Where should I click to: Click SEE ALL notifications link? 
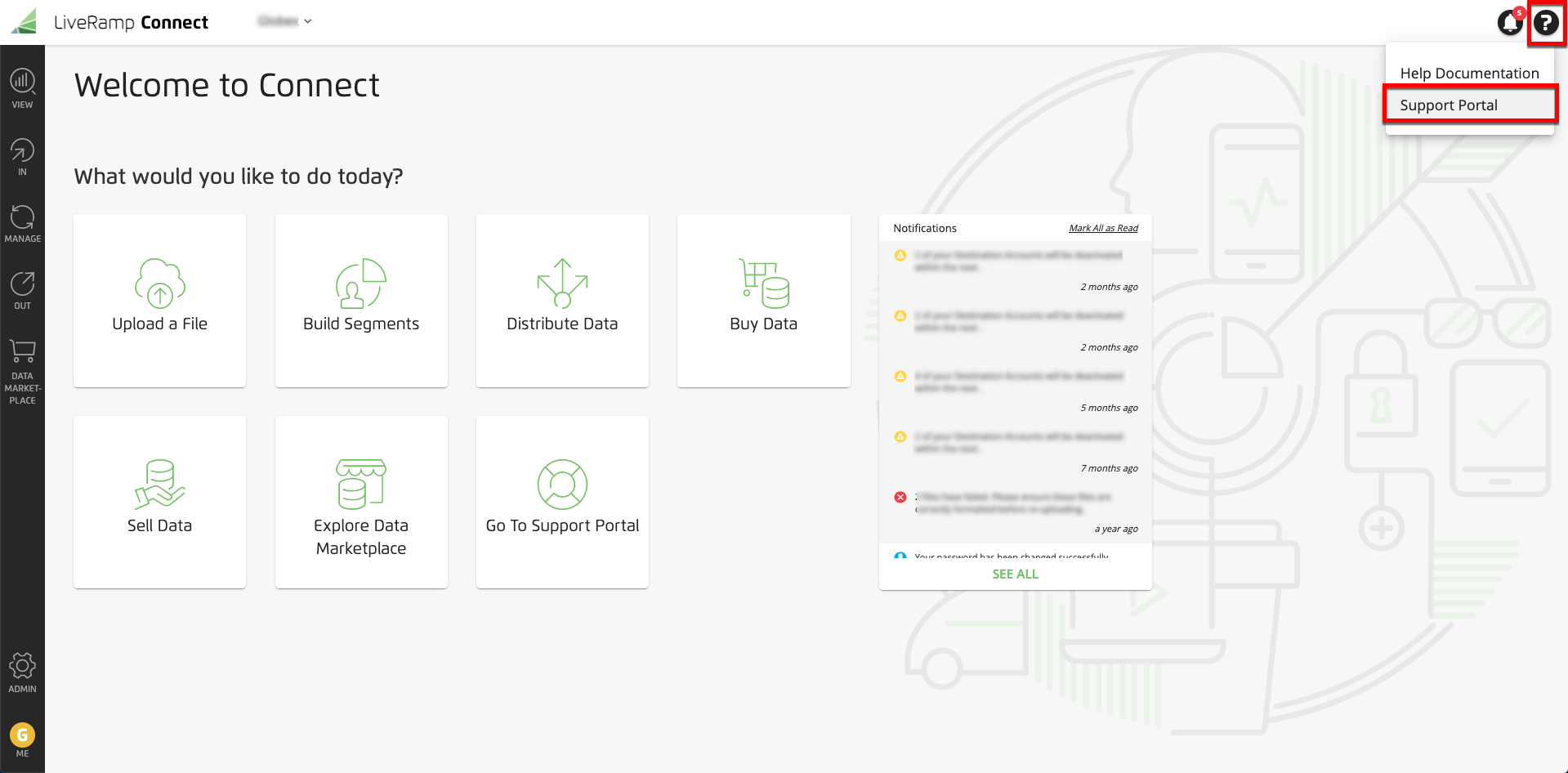pyautogui.click(x=1015, y=574)
